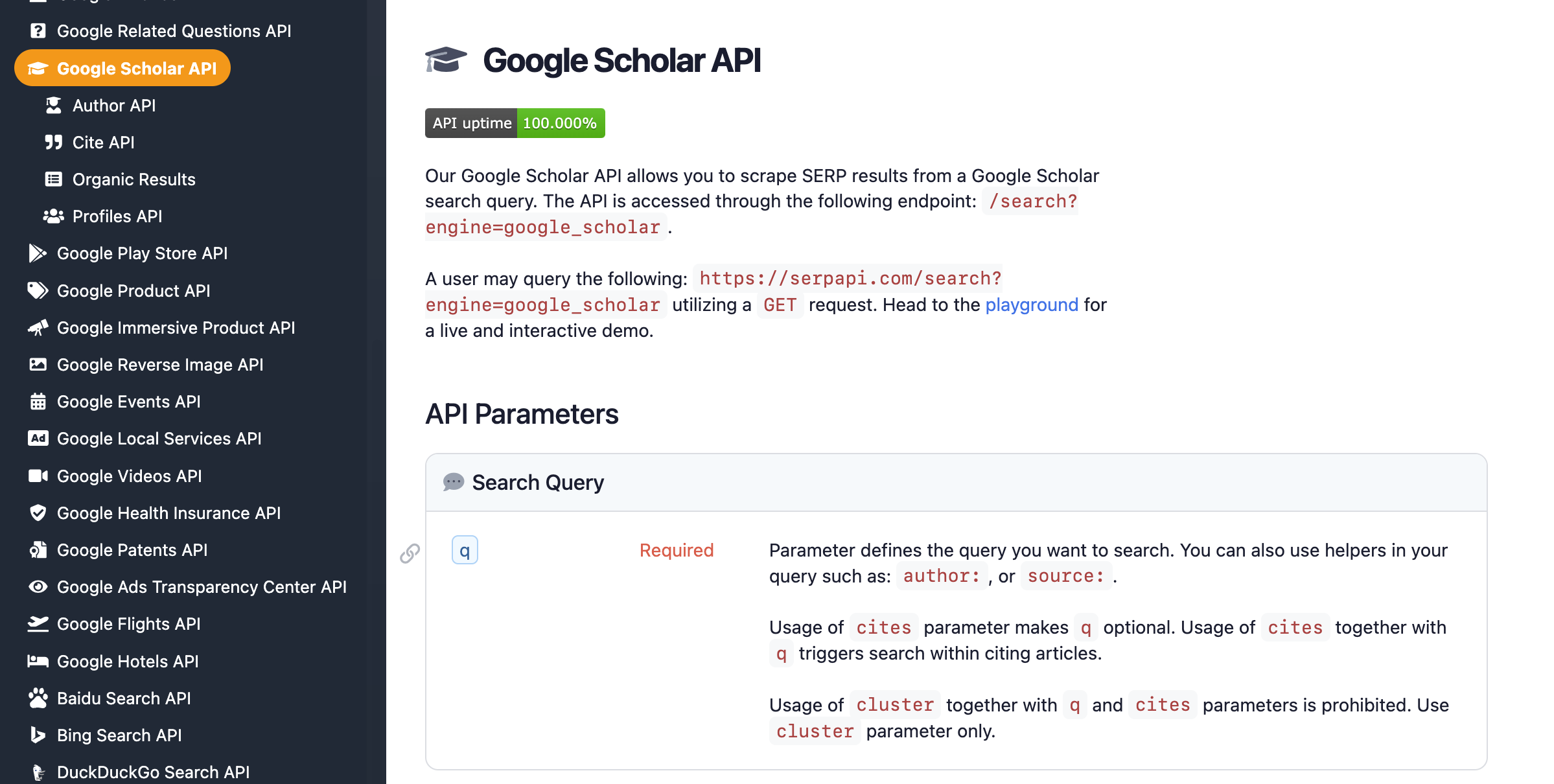Select the Google Product API tag icon
The height and width of the screenshot is (784, 1554).
38,290
